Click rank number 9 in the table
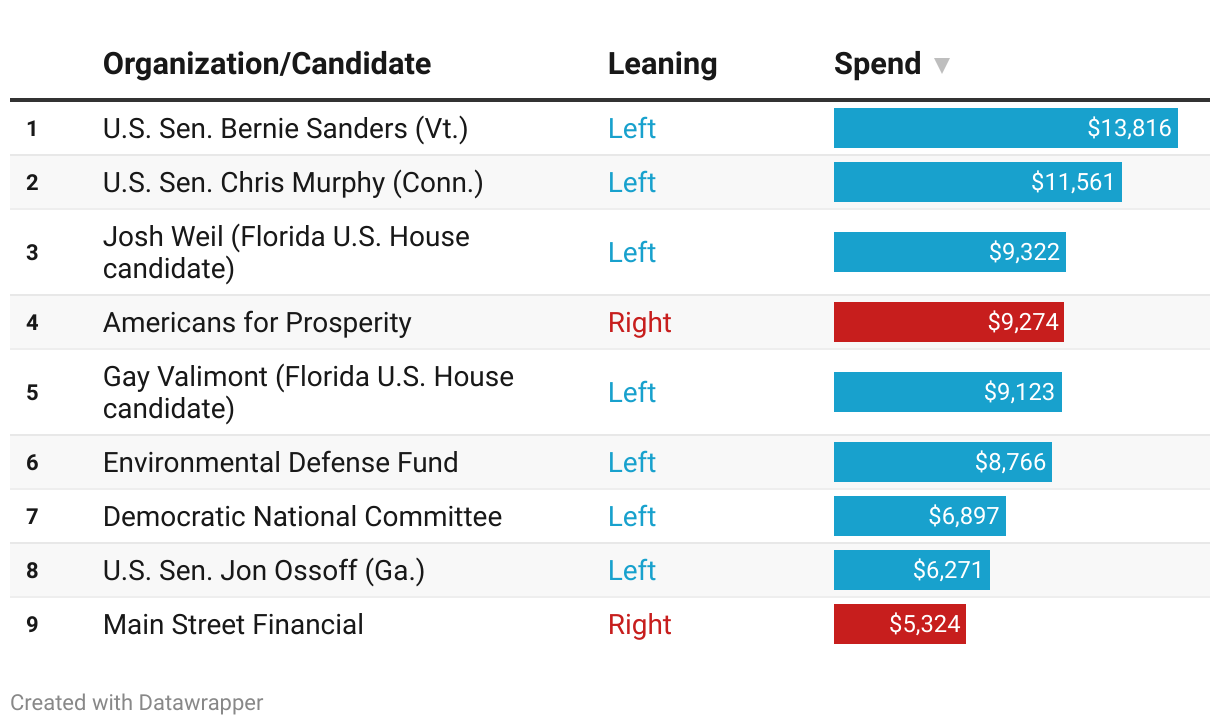1220x726 pixels. click(x=32, y=624)
